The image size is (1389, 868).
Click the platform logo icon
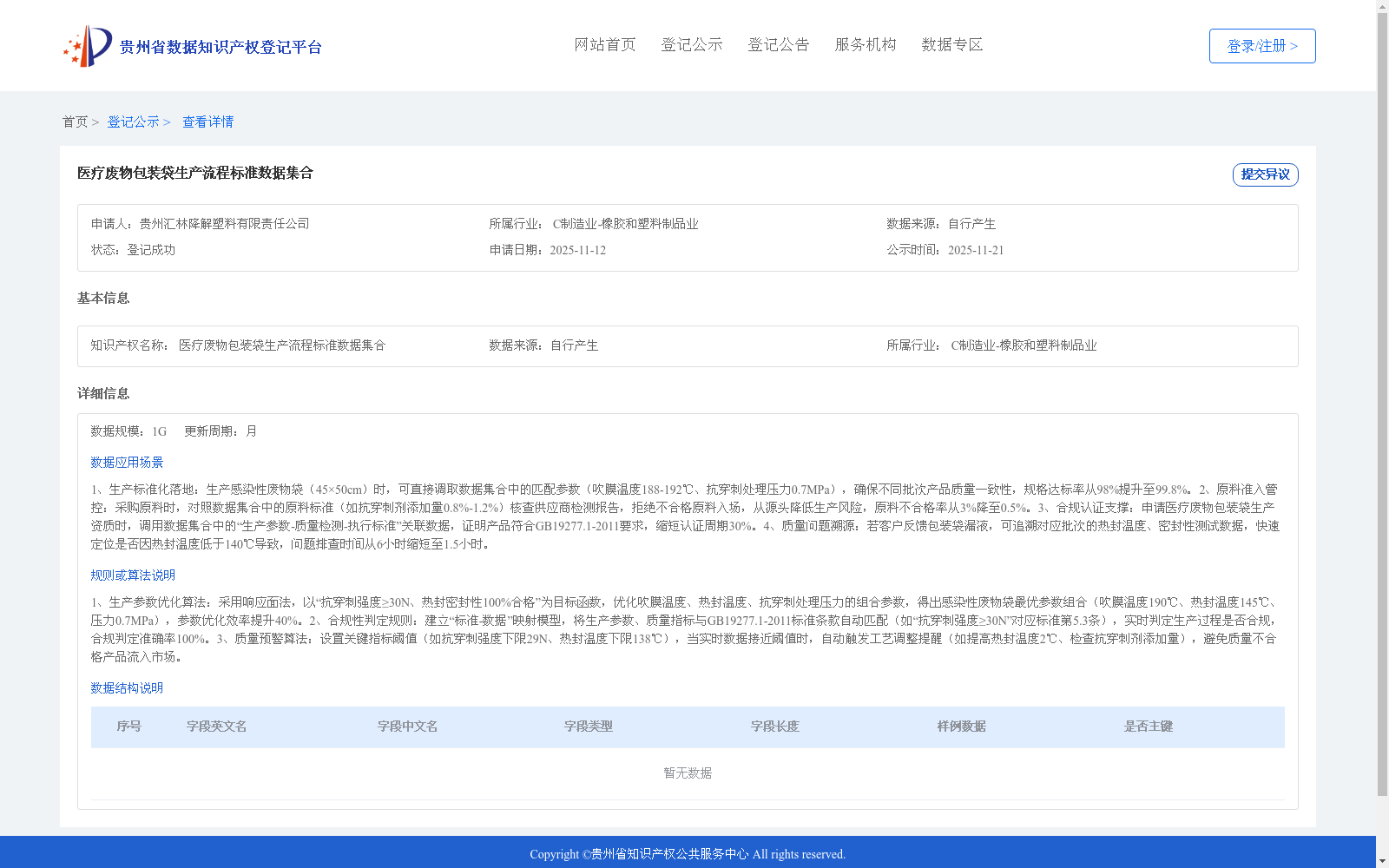(x=88, y=46)
